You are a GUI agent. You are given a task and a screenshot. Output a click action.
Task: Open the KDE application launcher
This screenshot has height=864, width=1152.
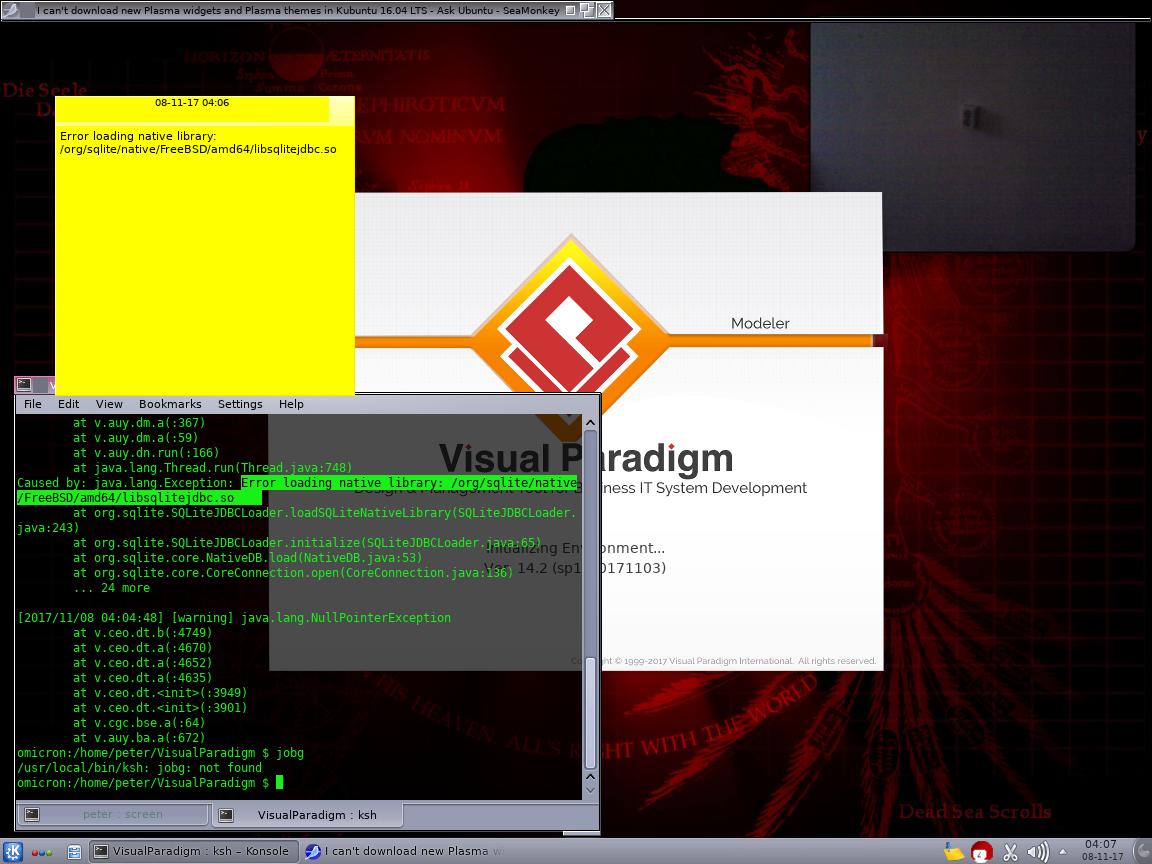tap(13, 852)
